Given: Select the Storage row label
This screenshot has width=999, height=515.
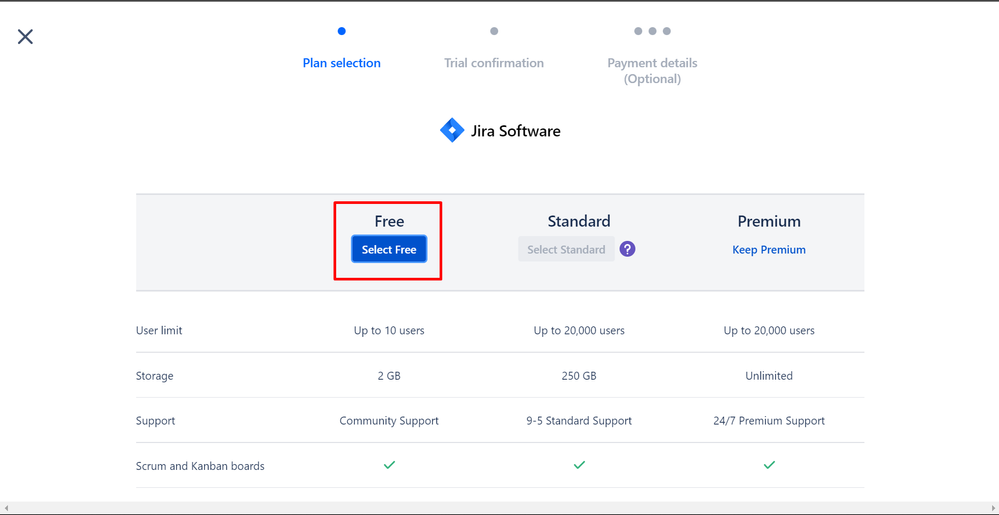Looking at the screenshot, I should pyautogui.click(x=154, y=376).
